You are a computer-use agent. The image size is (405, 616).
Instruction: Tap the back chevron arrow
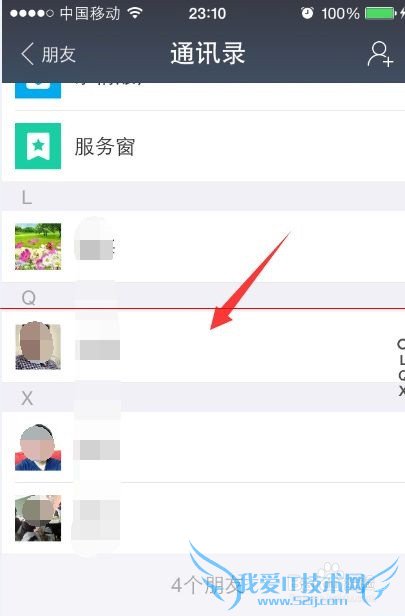click(x=27, y=54)
